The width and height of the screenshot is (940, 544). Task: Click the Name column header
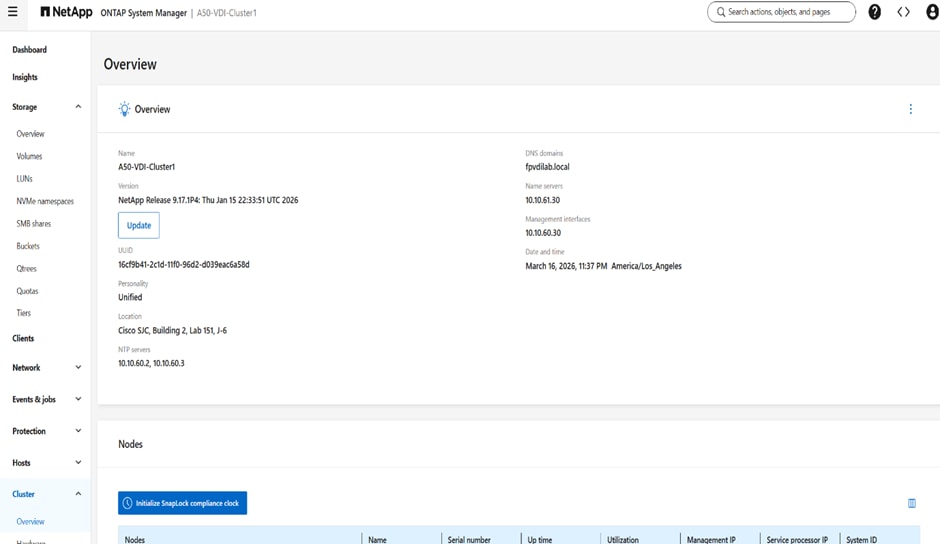click(377, 540)
